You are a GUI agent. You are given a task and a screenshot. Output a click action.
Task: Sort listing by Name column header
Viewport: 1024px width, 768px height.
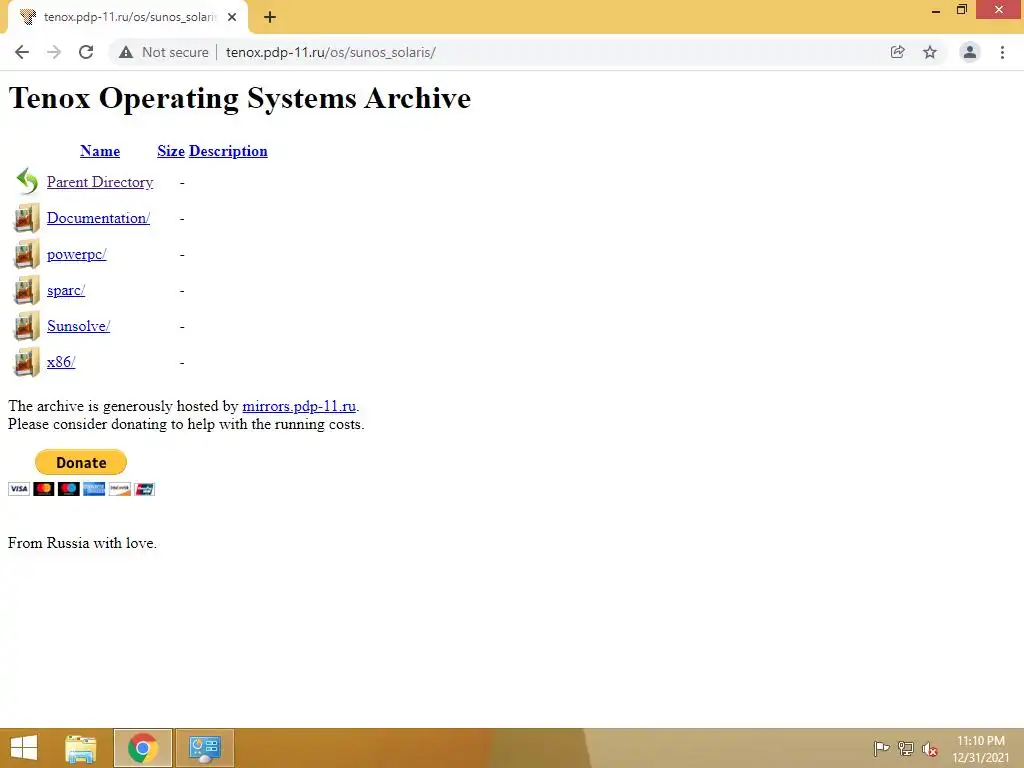click(x=100, y=151)
